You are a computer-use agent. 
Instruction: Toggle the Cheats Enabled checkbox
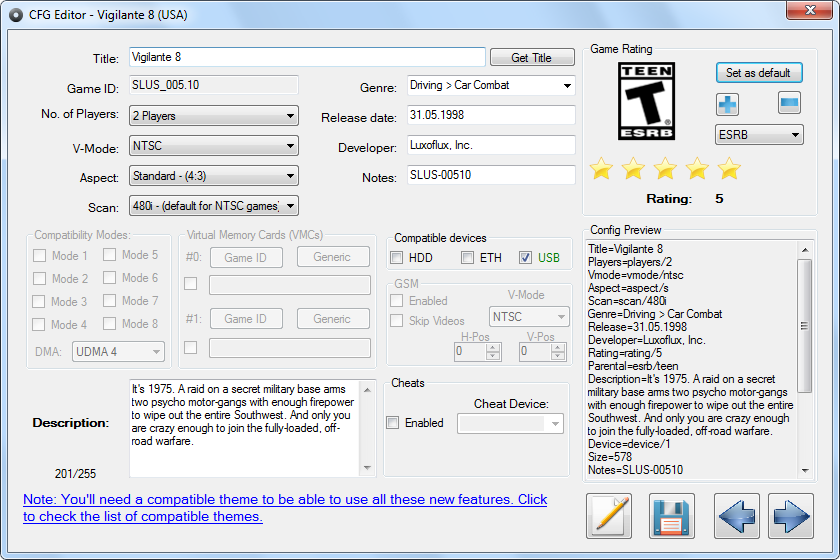393,423
